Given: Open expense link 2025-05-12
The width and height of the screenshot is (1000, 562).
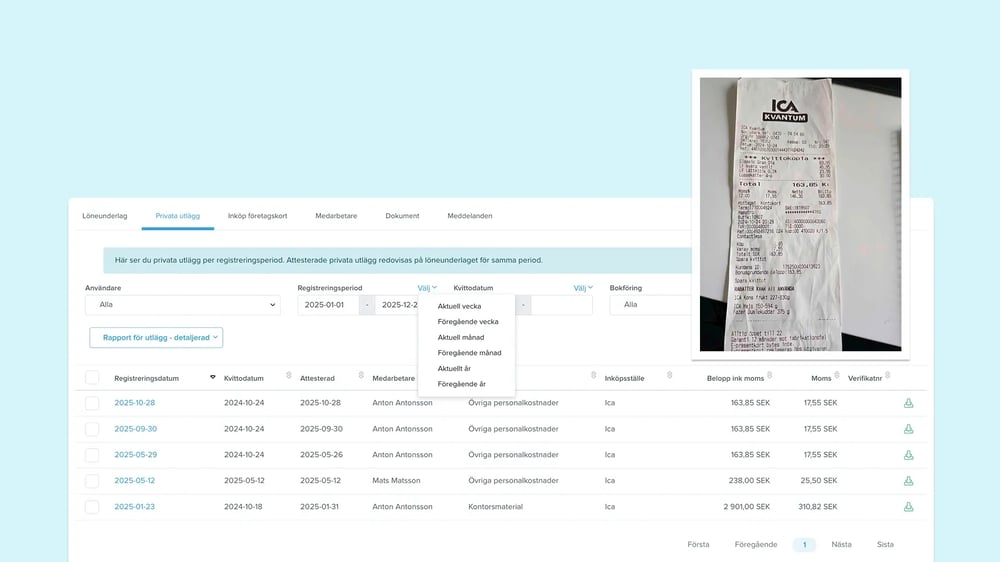Looking at the screenshot, I should tap(135, 481).
